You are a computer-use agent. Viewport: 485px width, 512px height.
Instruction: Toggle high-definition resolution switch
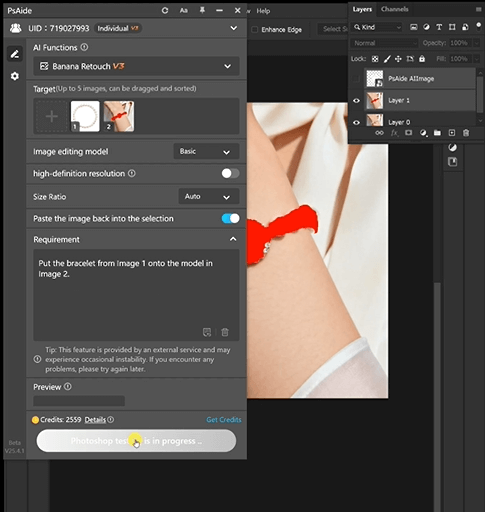point(230,173)
